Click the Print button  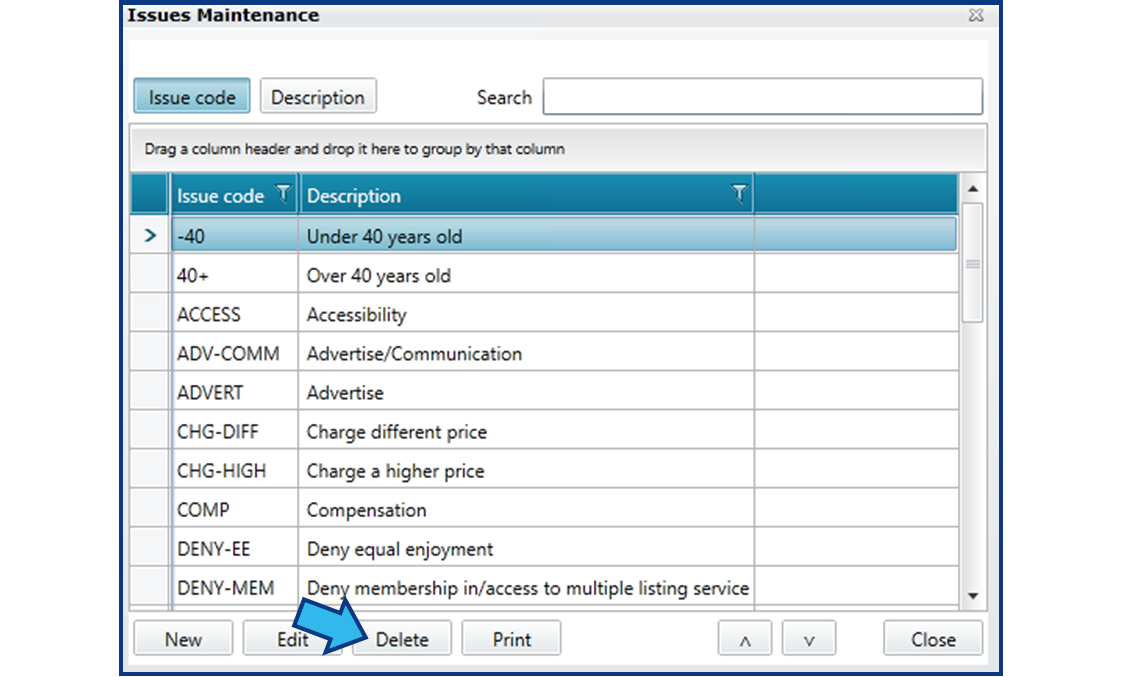(512, 638)
